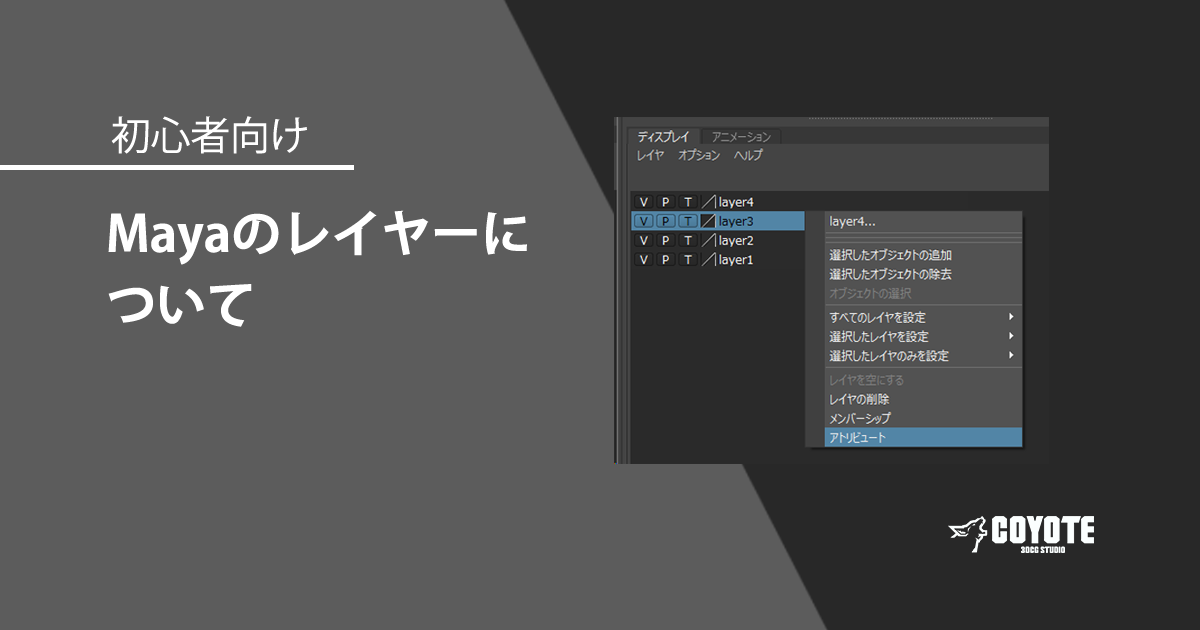Toggle V visibility for layer4
This screenshot has width=1200, height=630.
pos(644,202)
